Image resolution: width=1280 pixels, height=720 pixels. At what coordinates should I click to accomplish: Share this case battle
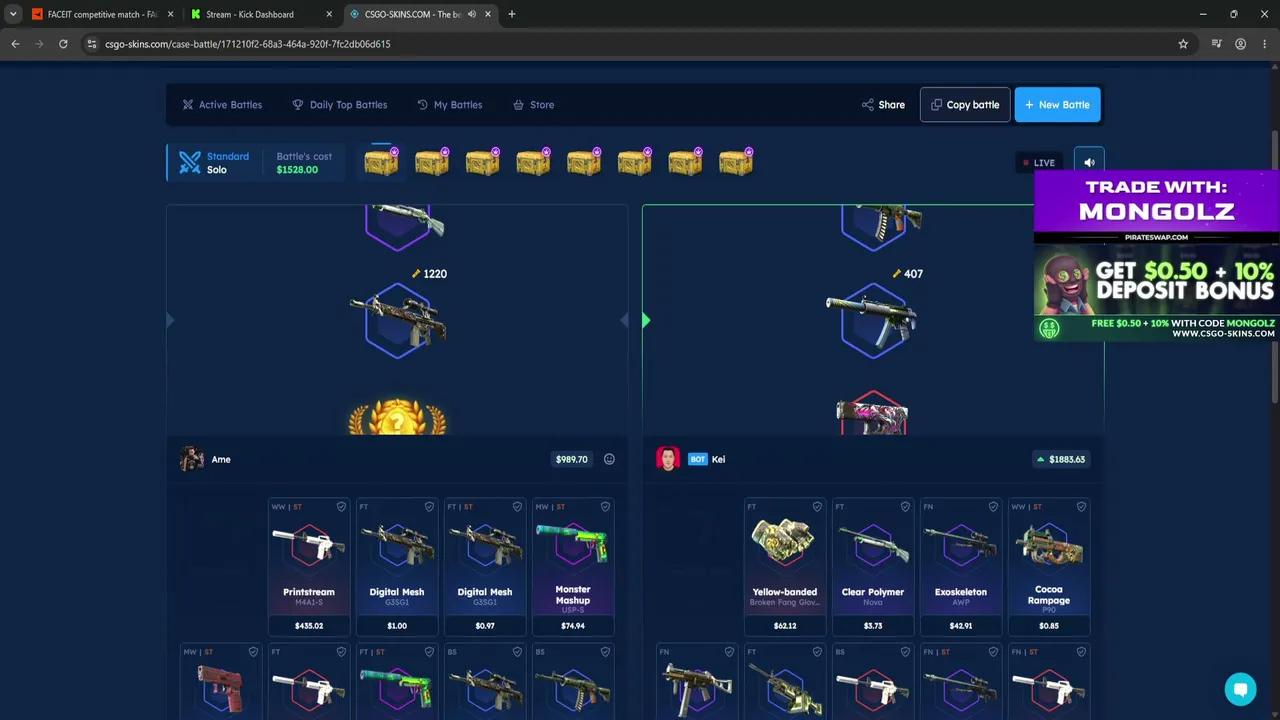[883, 105]
